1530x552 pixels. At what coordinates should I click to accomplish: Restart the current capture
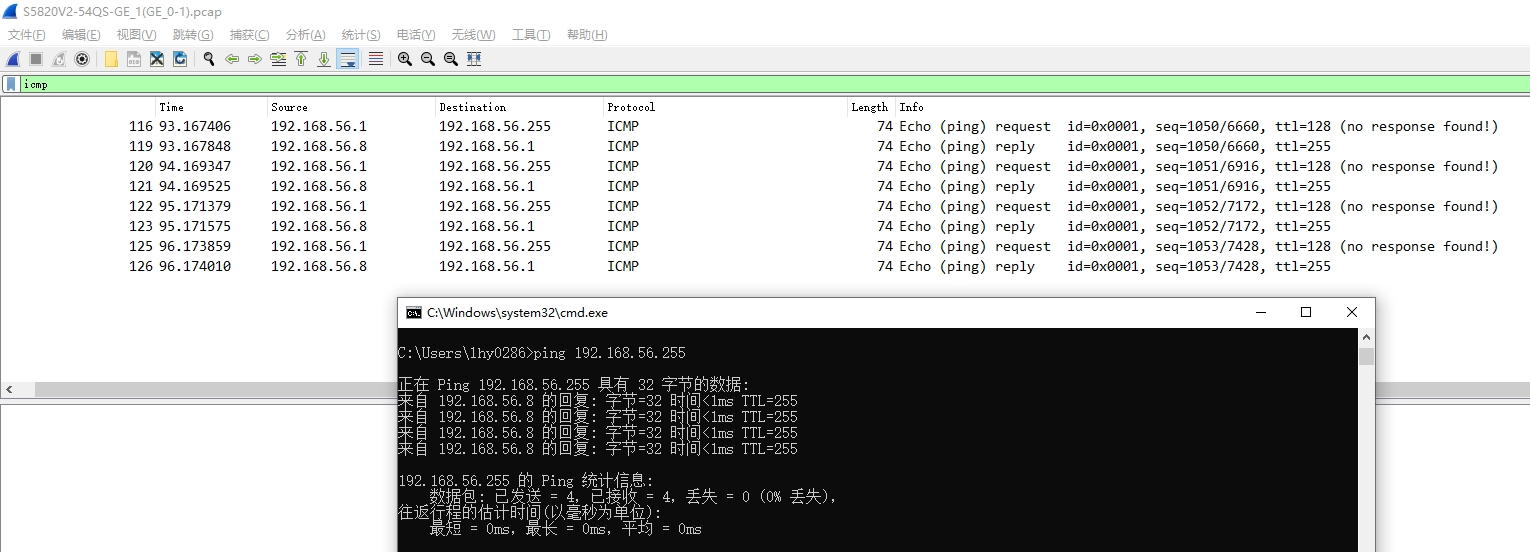tap(59, 59)
